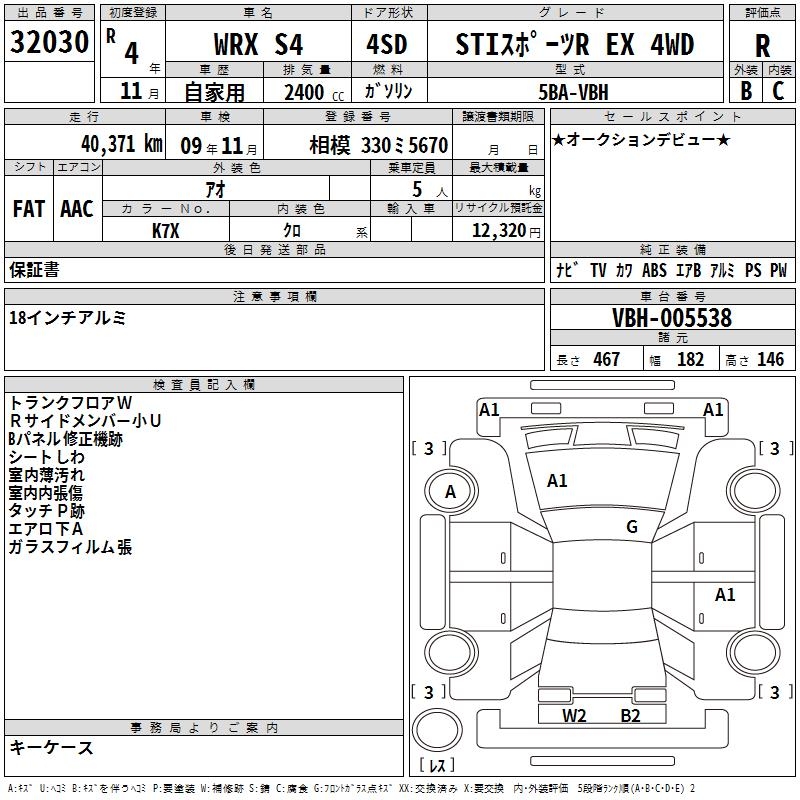Screen dimensions: 800x800
Task: Click the width value 182
Action: [x=690, y=360]
